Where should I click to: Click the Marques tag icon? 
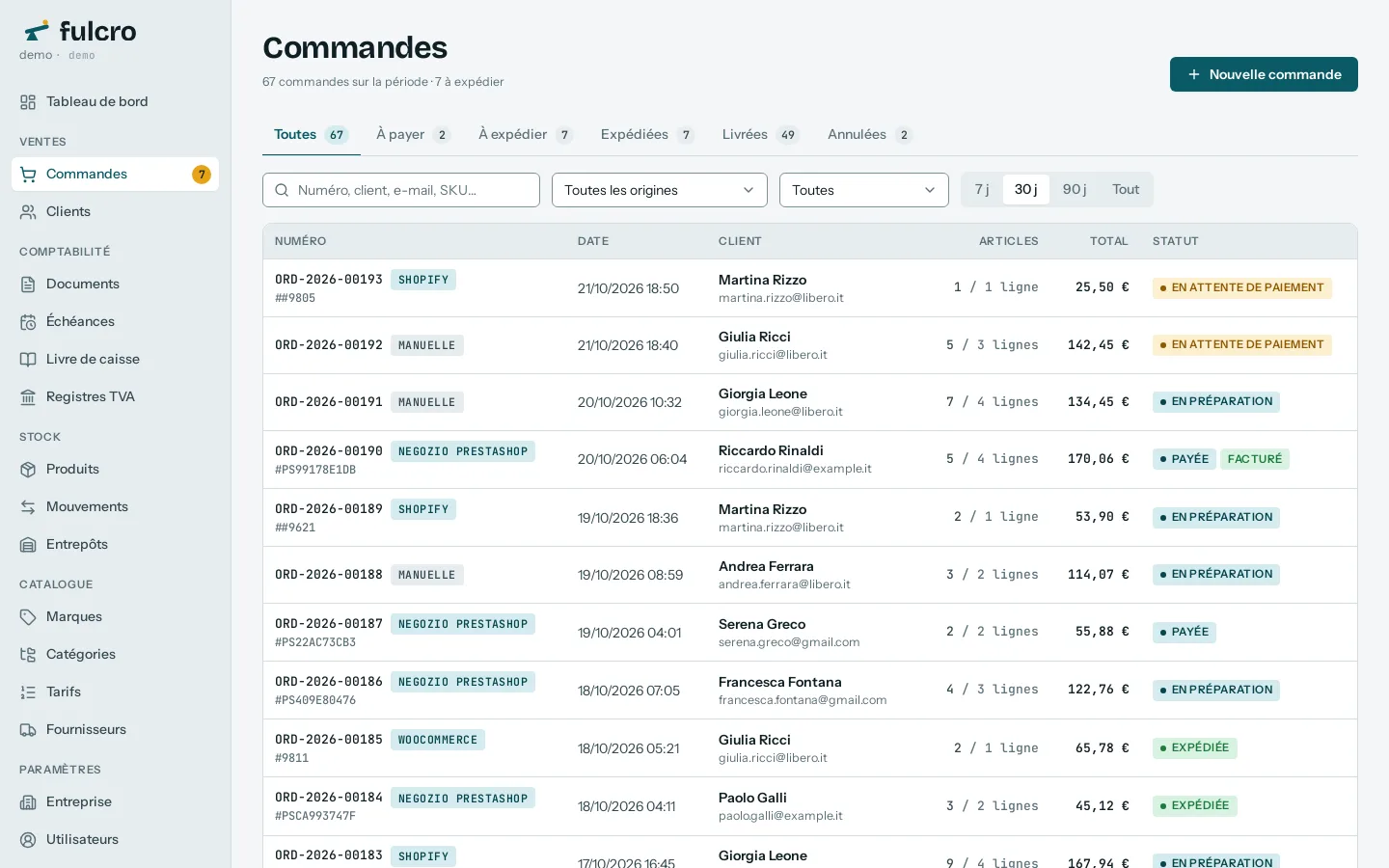point(28,617)
